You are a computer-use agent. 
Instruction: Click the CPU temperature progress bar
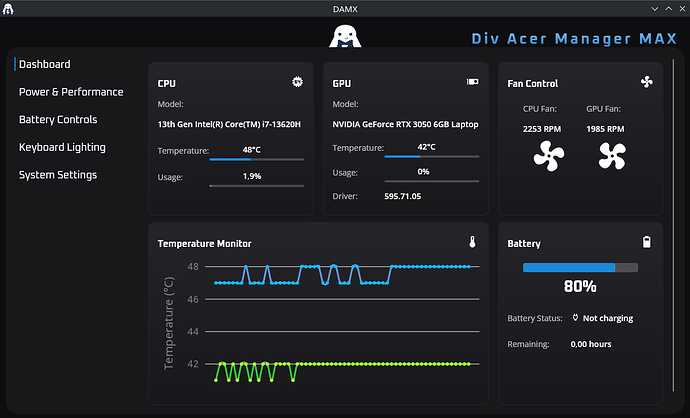click(257, 160)
